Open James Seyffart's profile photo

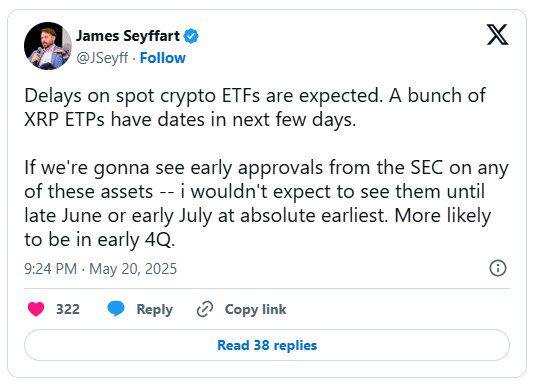[48, 46]
